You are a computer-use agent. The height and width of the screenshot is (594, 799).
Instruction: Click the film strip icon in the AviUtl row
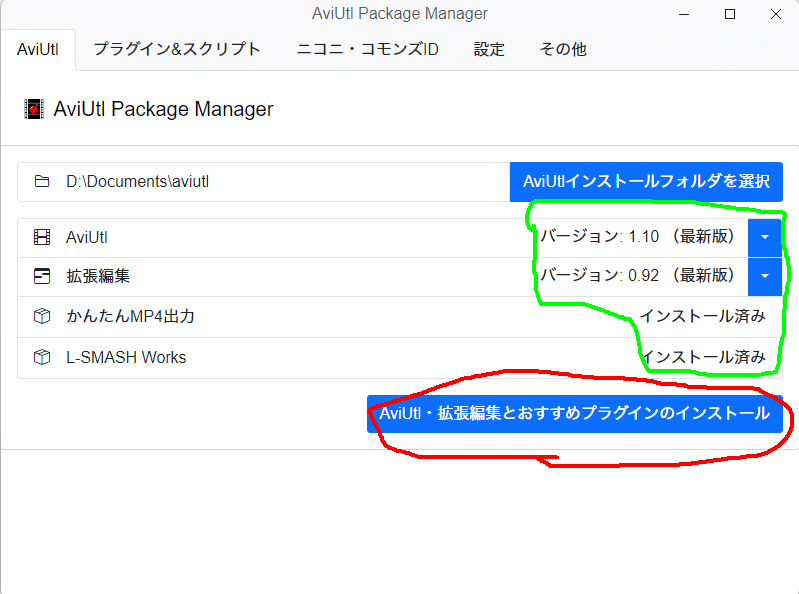[x=42, y=237]
